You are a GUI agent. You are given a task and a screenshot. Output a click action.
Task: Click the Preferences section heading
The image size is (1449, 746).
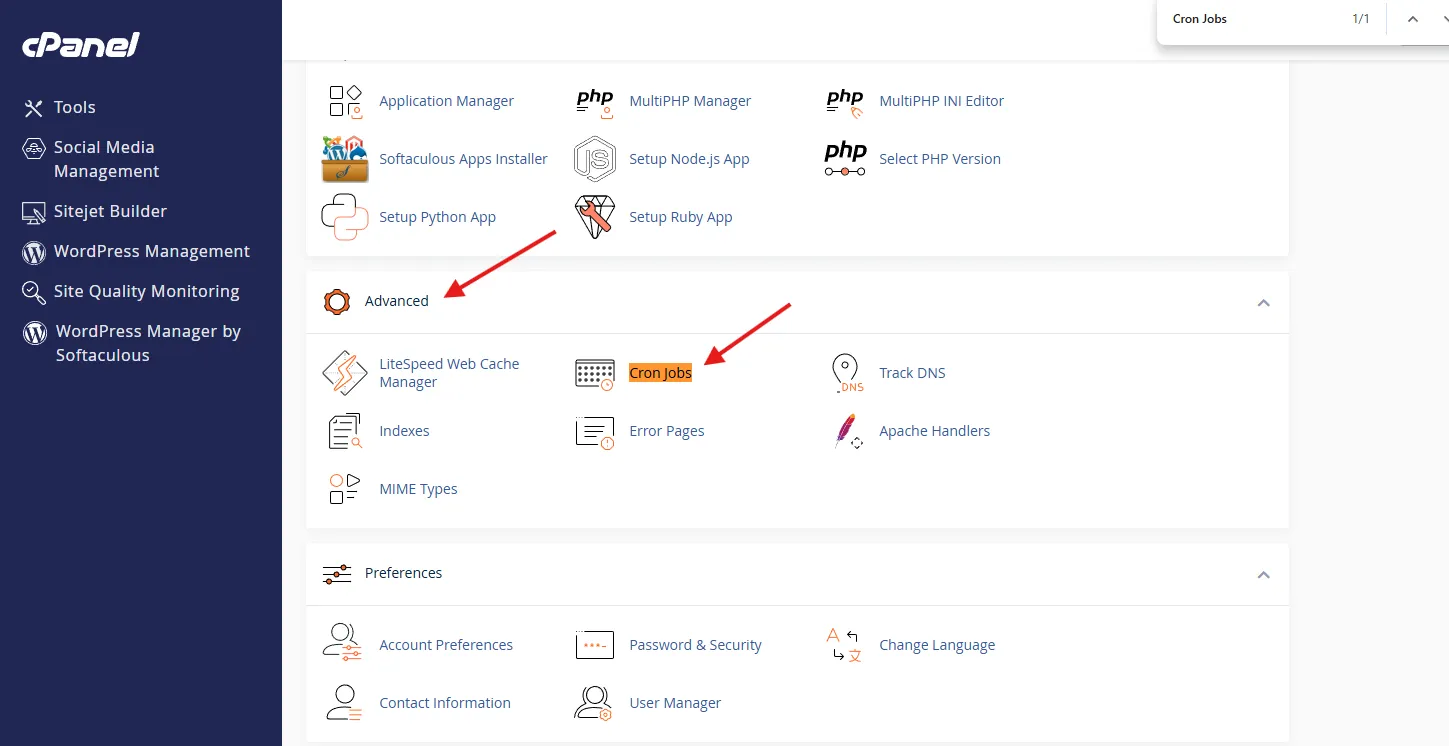(x=403, y=573)
